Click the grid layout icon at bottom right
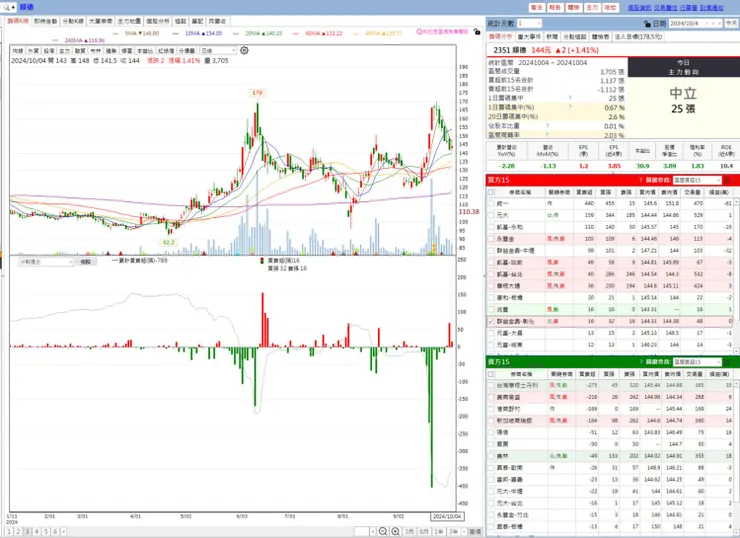The height and width of the screenshot is (538, 740). click(476, 531)
